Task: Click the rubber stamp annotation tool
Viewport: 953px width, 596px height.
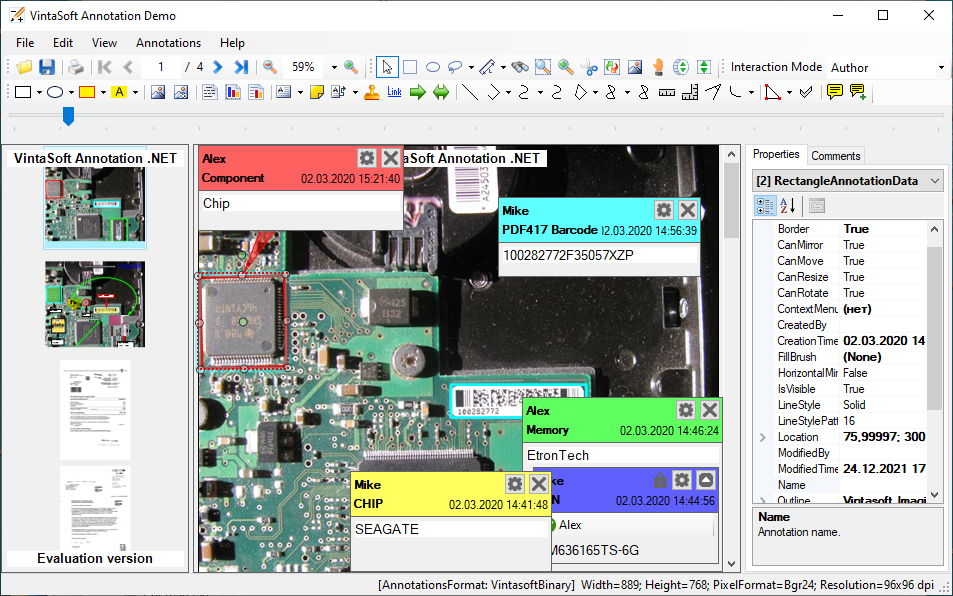Action: coord(371,93)
